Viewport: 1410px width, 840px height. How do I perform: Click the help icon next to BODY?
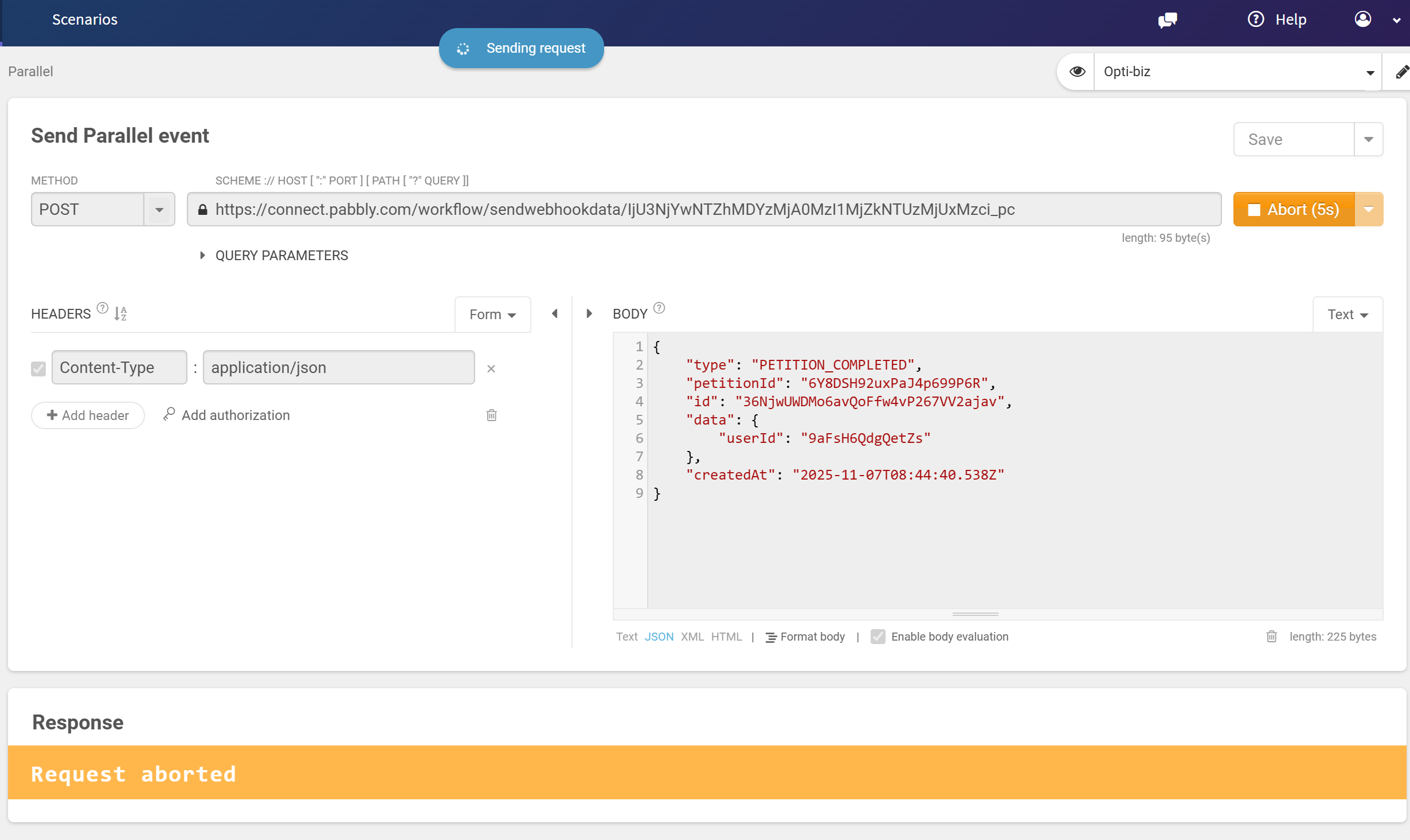(659, 308)
